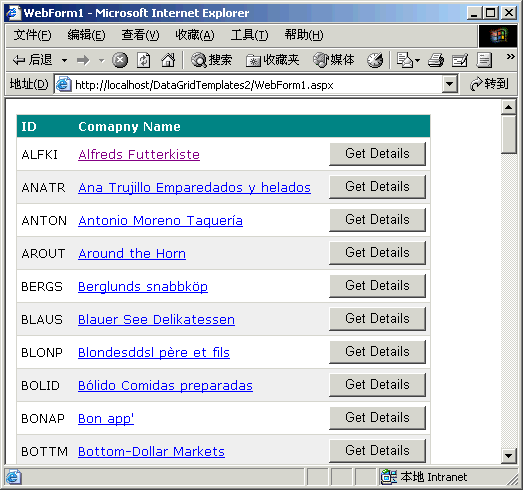The height and width of the screenshot is (490, 523).
Task: Click the Print icon
Action: [436, 60]
